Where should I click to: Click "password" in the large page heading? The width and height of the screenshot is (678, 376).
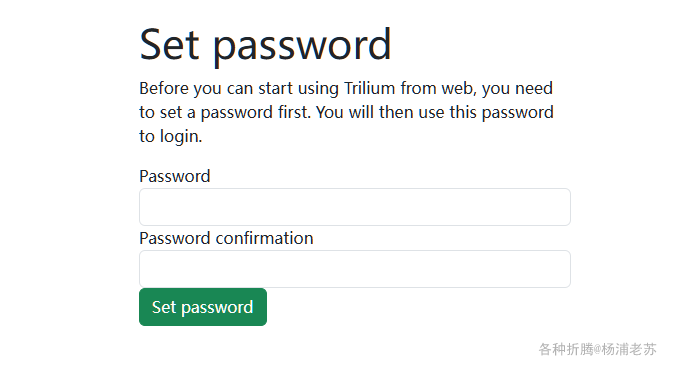click(302, 47)
